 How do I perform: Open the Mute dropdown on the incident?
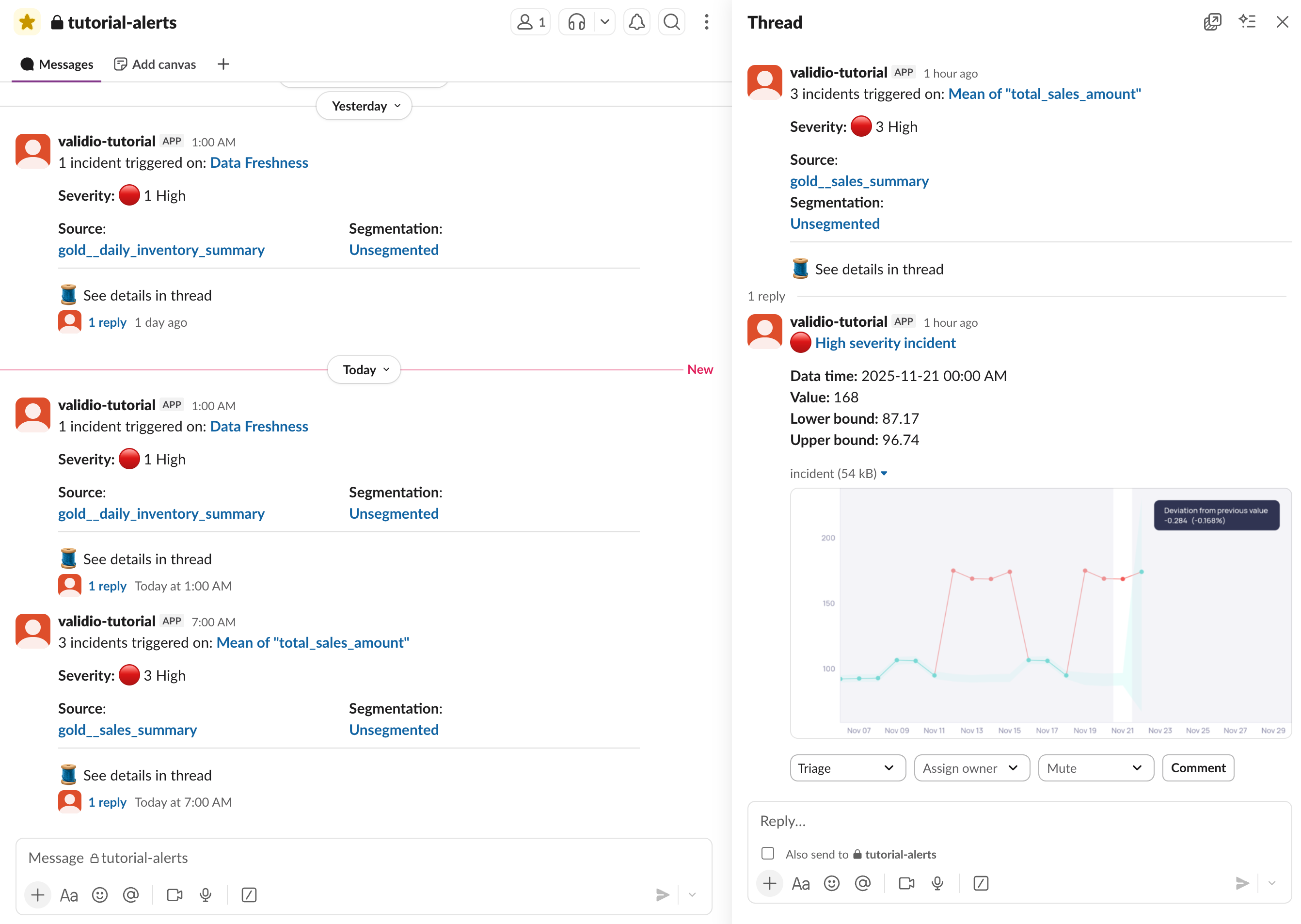click(x=1095, y=768)
